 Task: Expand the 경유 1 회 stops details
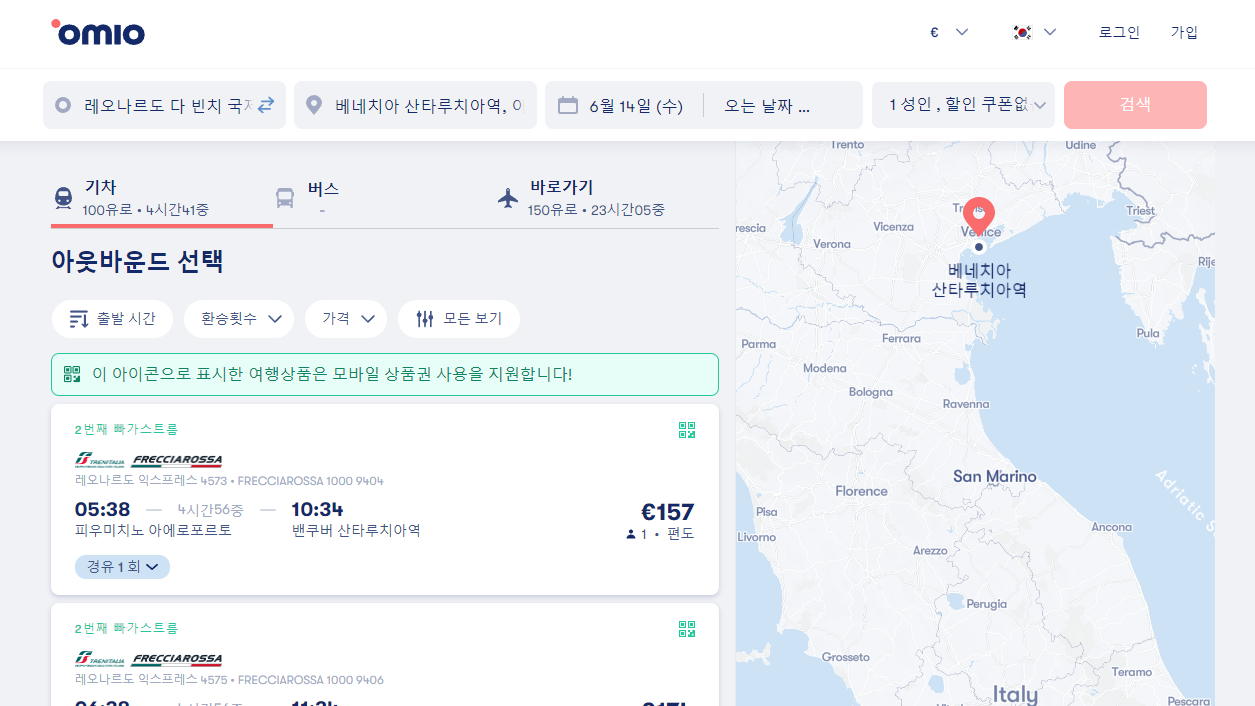click(122, 567)
